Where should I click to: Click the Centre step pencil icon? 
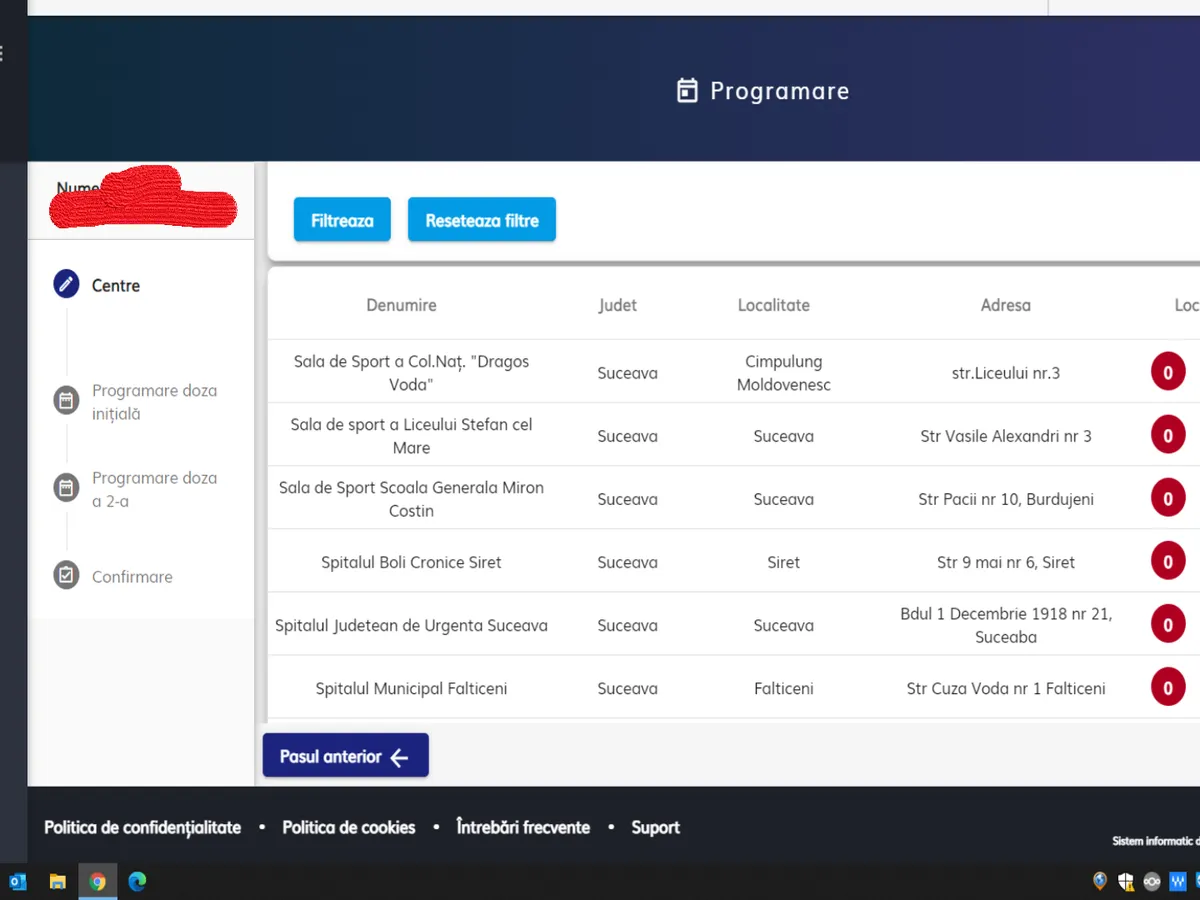[x=66, y=285]
